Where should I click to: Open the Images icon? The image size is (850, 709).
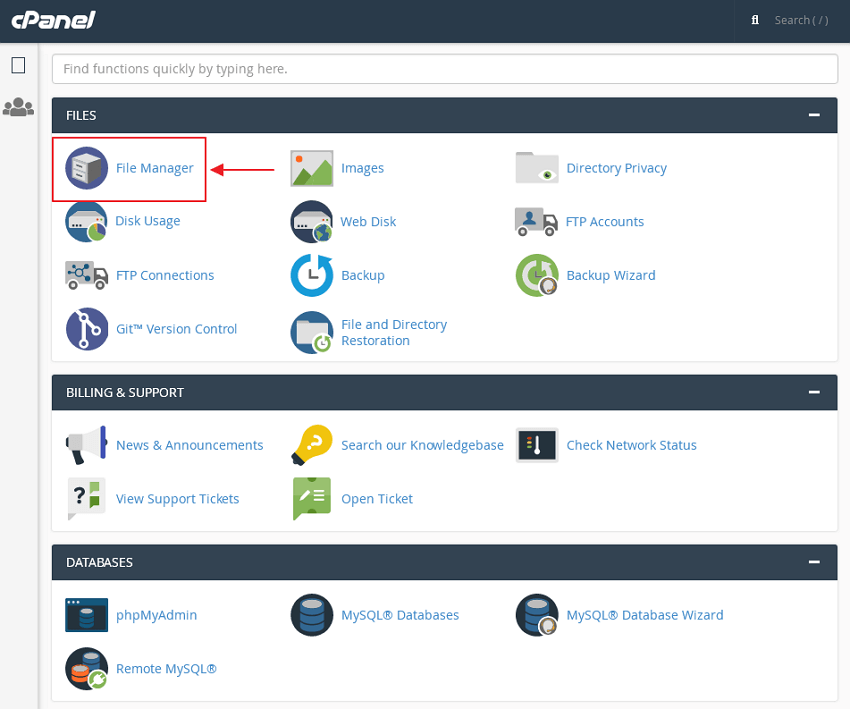click(312, 168)
